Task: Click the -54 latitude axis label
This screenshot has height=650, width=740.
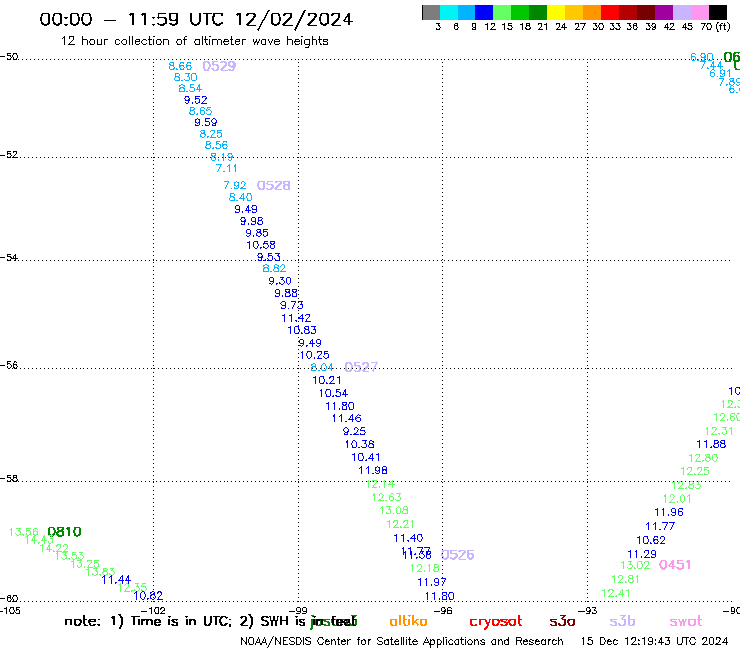Action: [9, 257]
